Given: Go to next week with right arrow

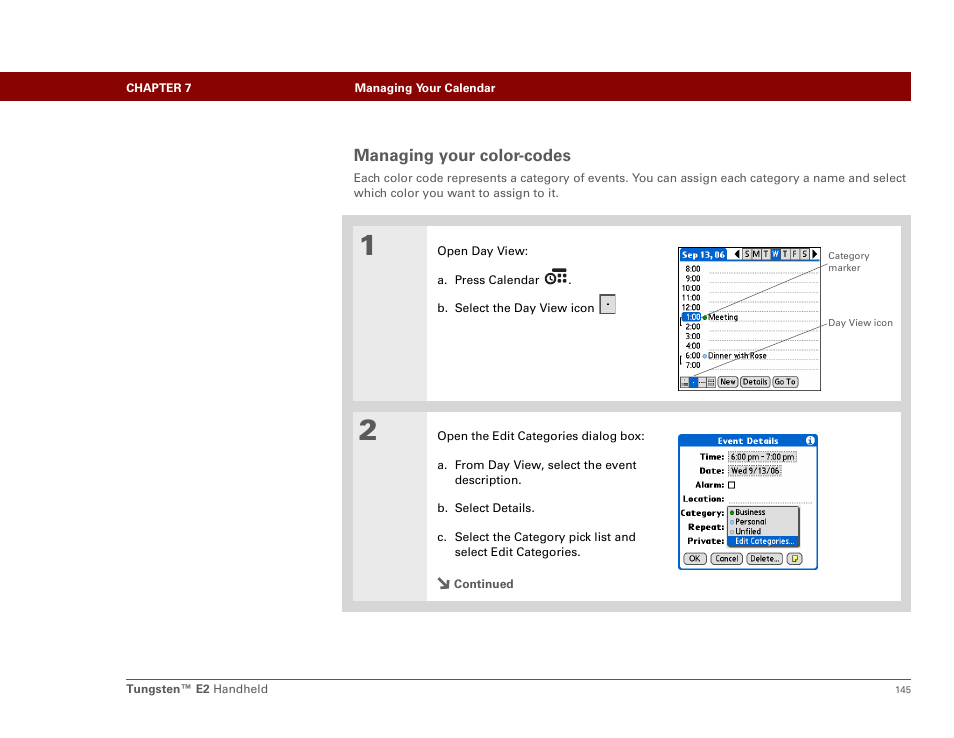Looking at the screenshot, I should 815,254.
